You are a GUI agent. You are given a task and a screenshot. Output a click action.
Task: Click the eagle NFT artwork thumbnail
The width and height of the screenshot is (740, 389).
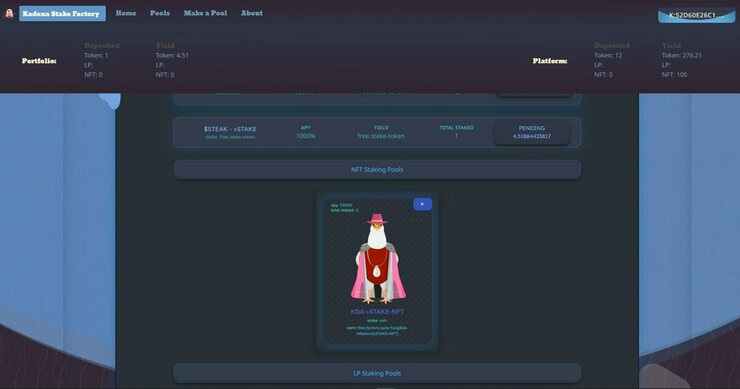[377, 258]
